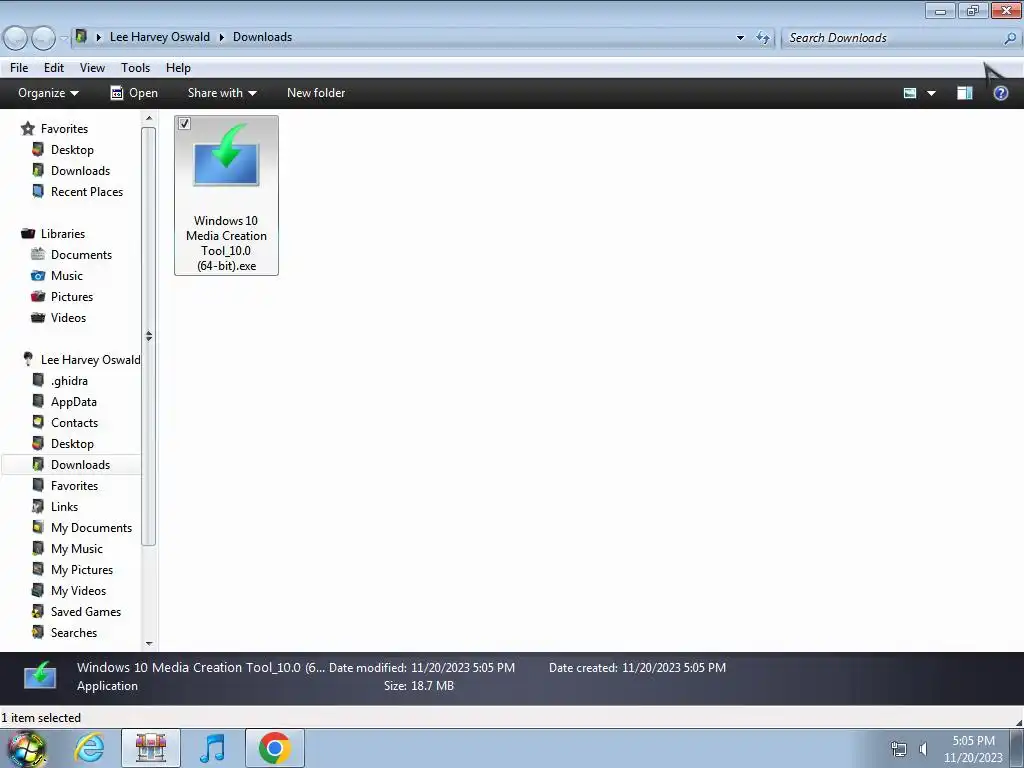Click Explorer library icon in taskbar
Screen dimensions: 1024x768
(151, 748)
